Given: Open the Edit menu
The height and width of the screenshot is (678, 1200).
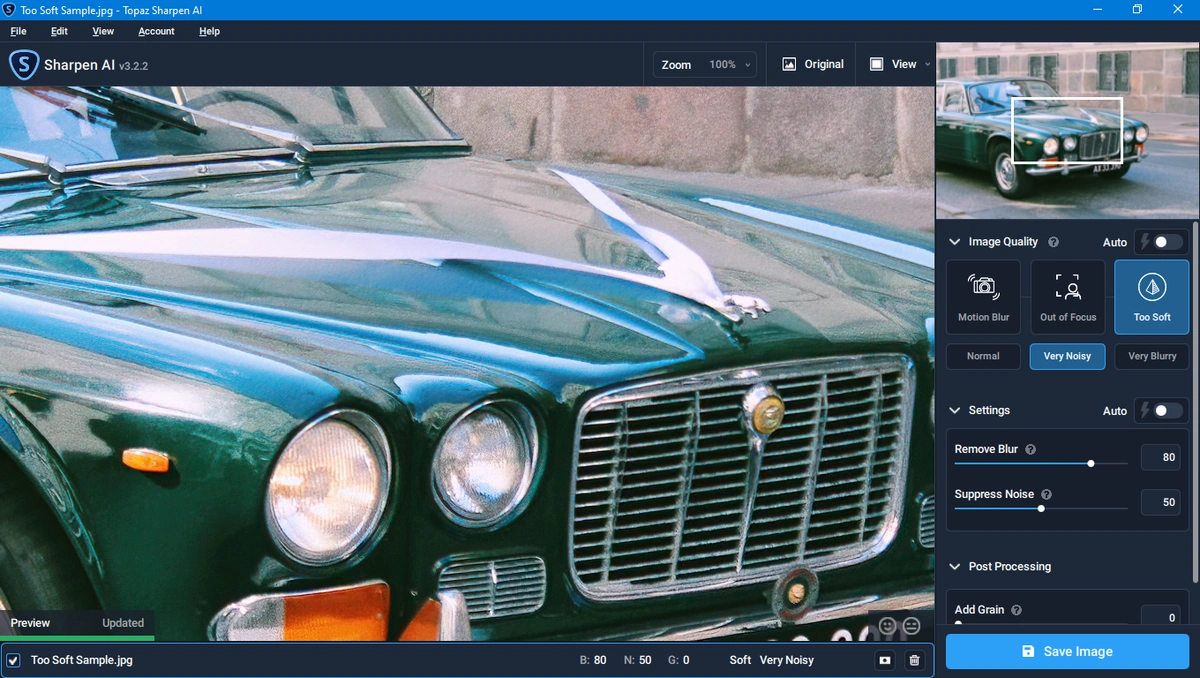Looking at the screenshot, I should pyautogui.click(x=59, y=31).
